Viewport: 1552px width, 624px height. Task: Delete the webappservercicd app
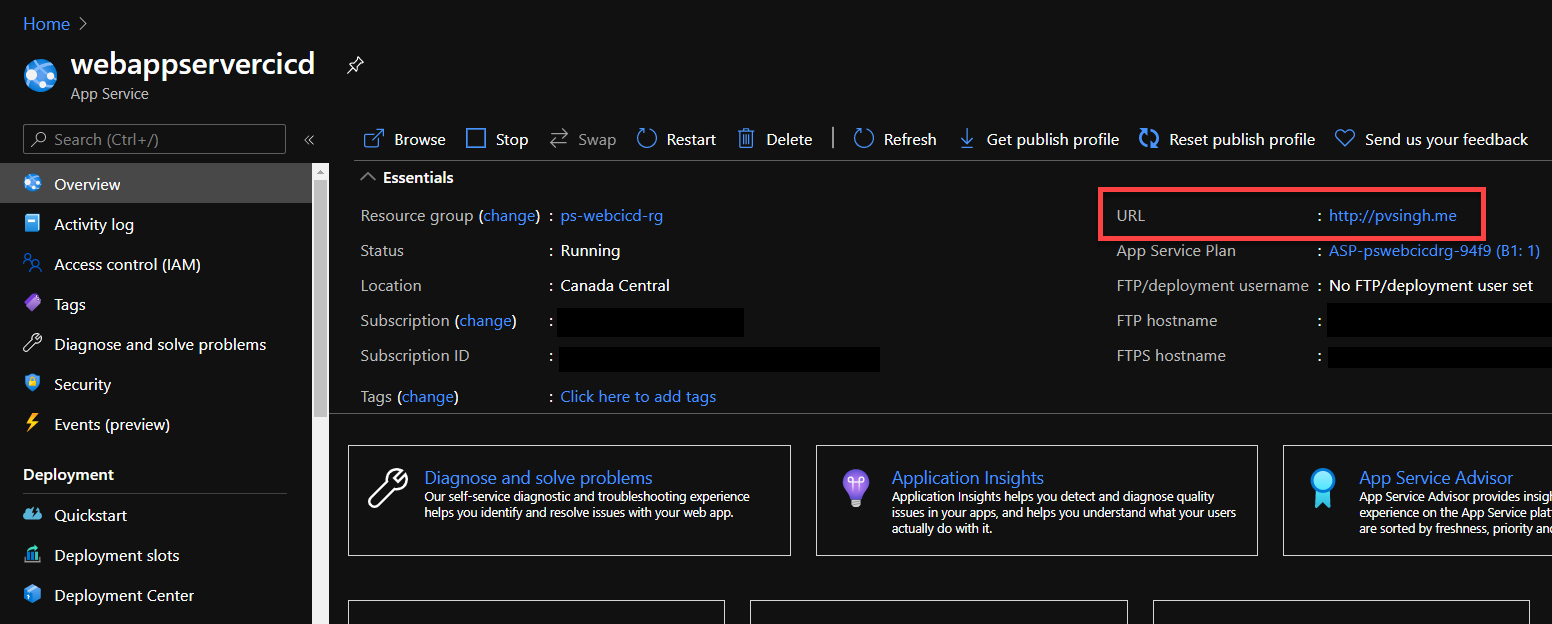[775, 139]
